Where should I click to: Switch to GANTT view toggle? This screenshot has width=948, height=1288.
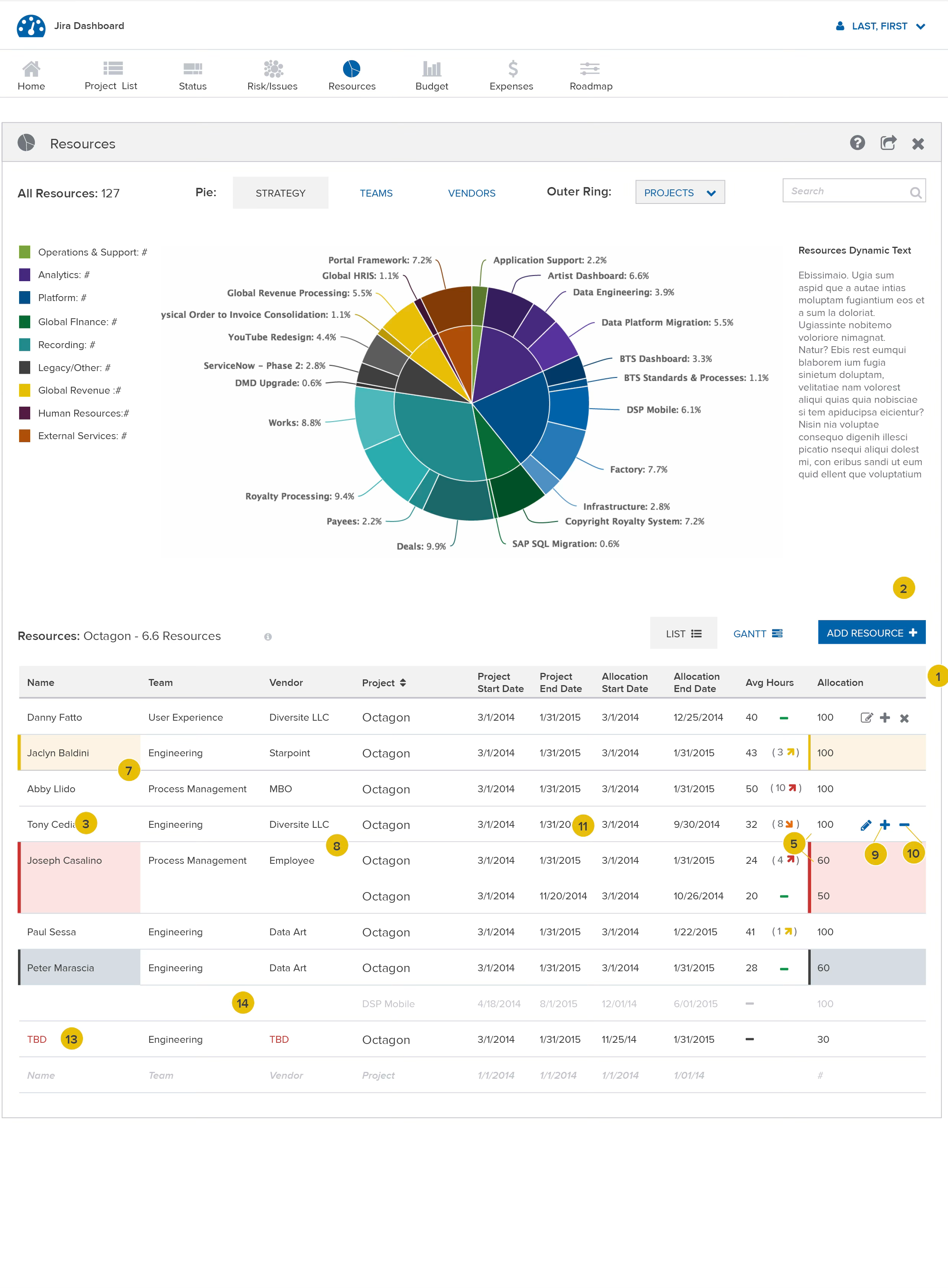click(x=758, y=633)
